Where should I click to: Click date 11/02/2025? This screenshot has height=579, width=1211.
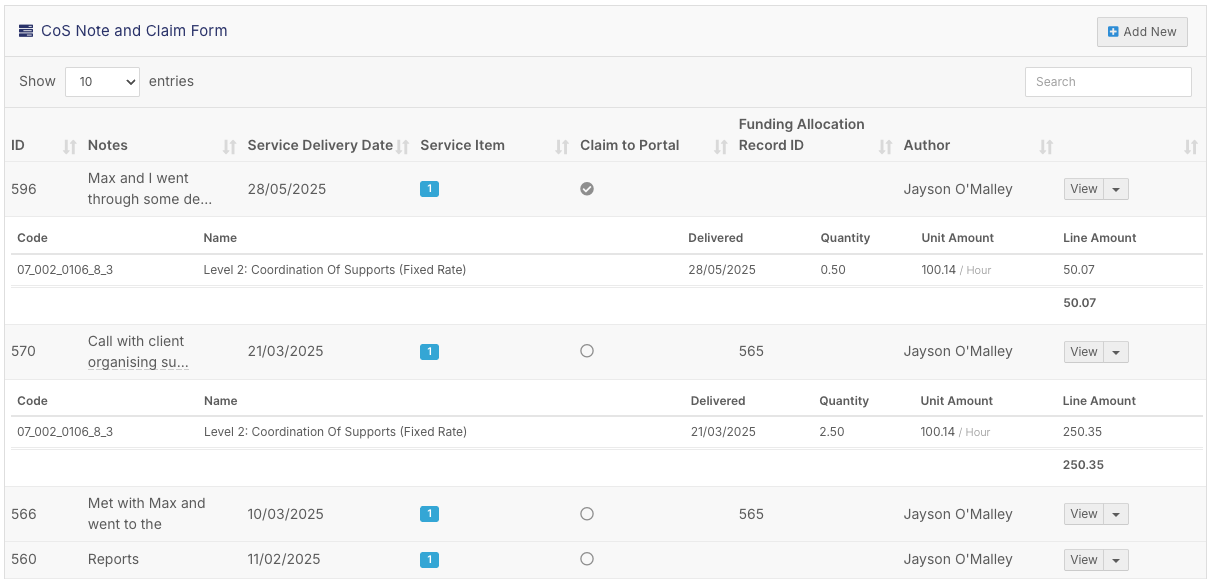(284, 559)
